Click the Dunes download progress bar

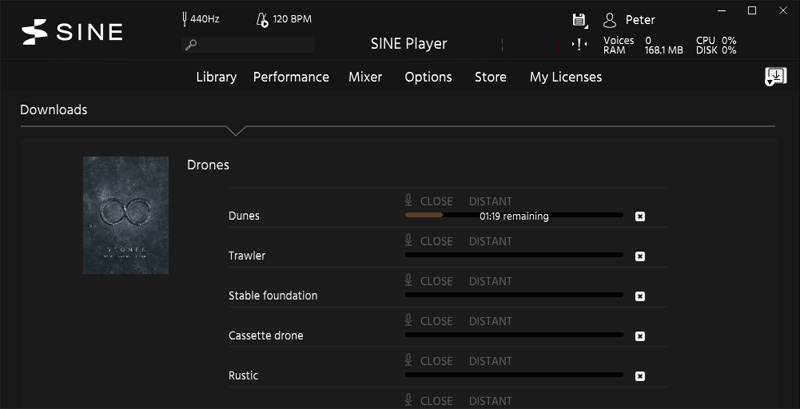point(513,216)
